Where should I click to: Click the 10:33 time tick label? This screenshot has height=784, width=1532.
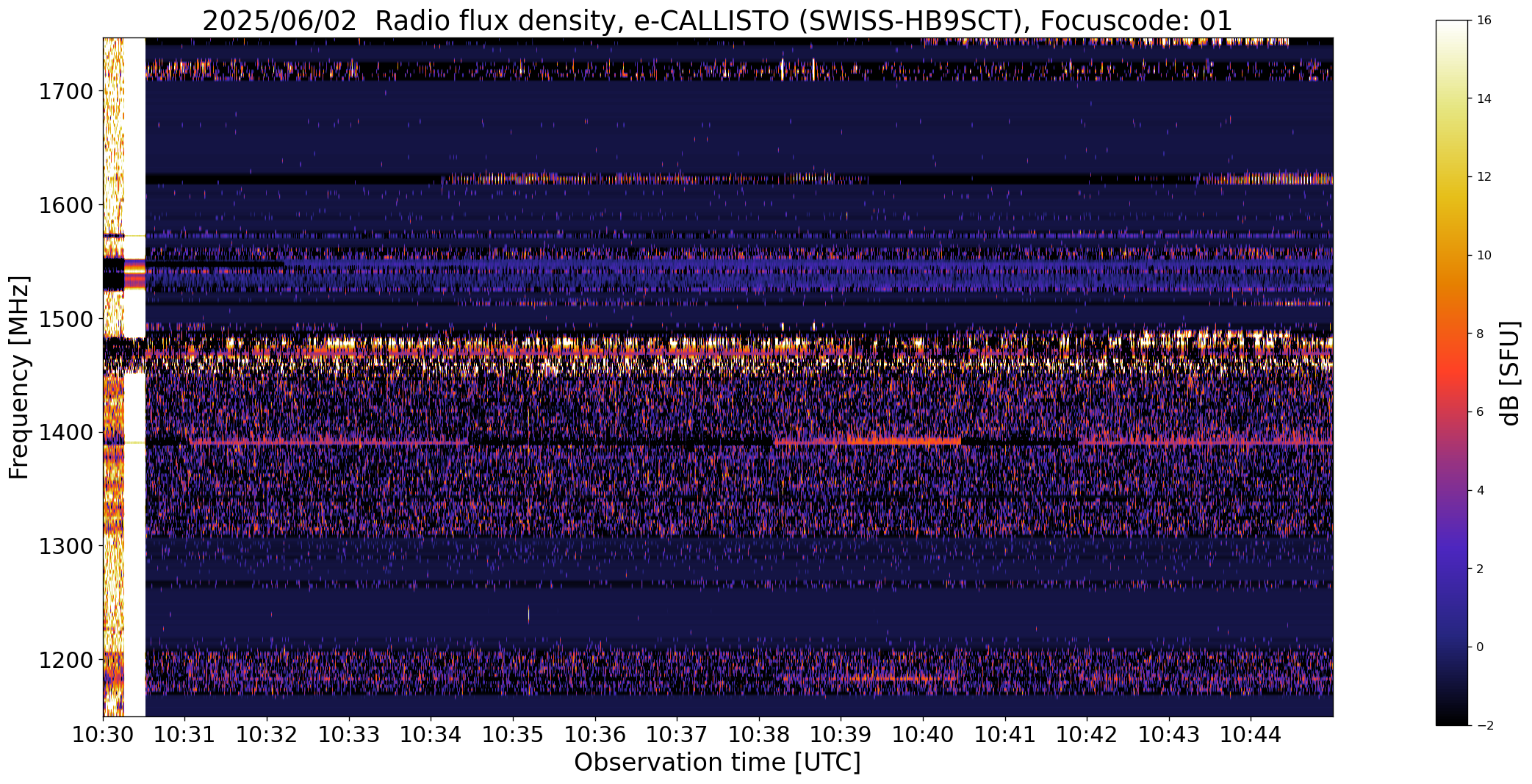coord(349,735)
